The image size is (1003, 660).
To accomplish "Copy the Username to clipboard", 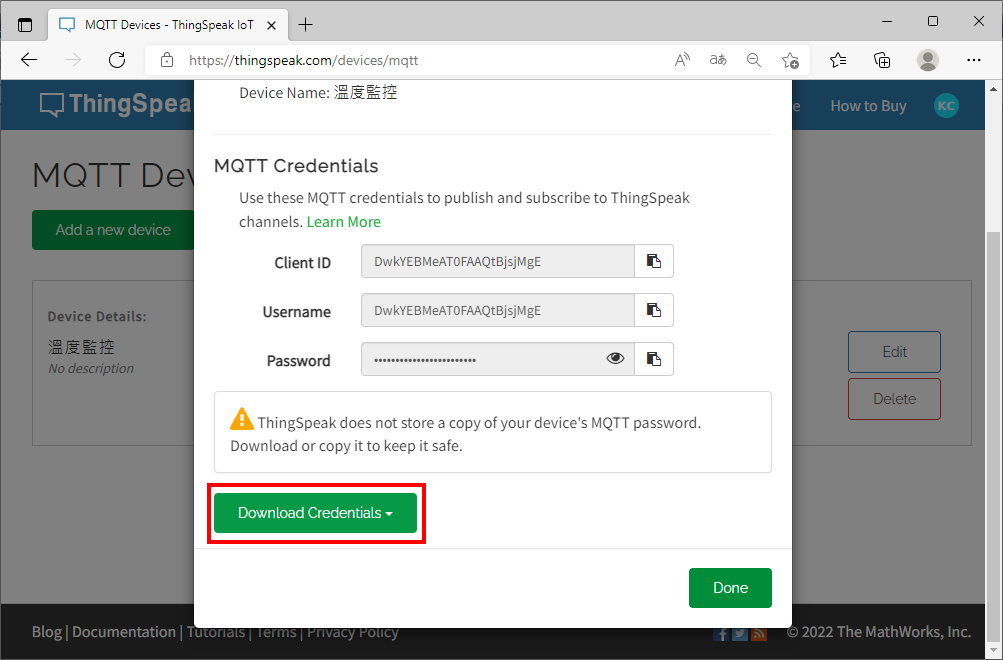I will pyautogui.click(x=653, y=310).
